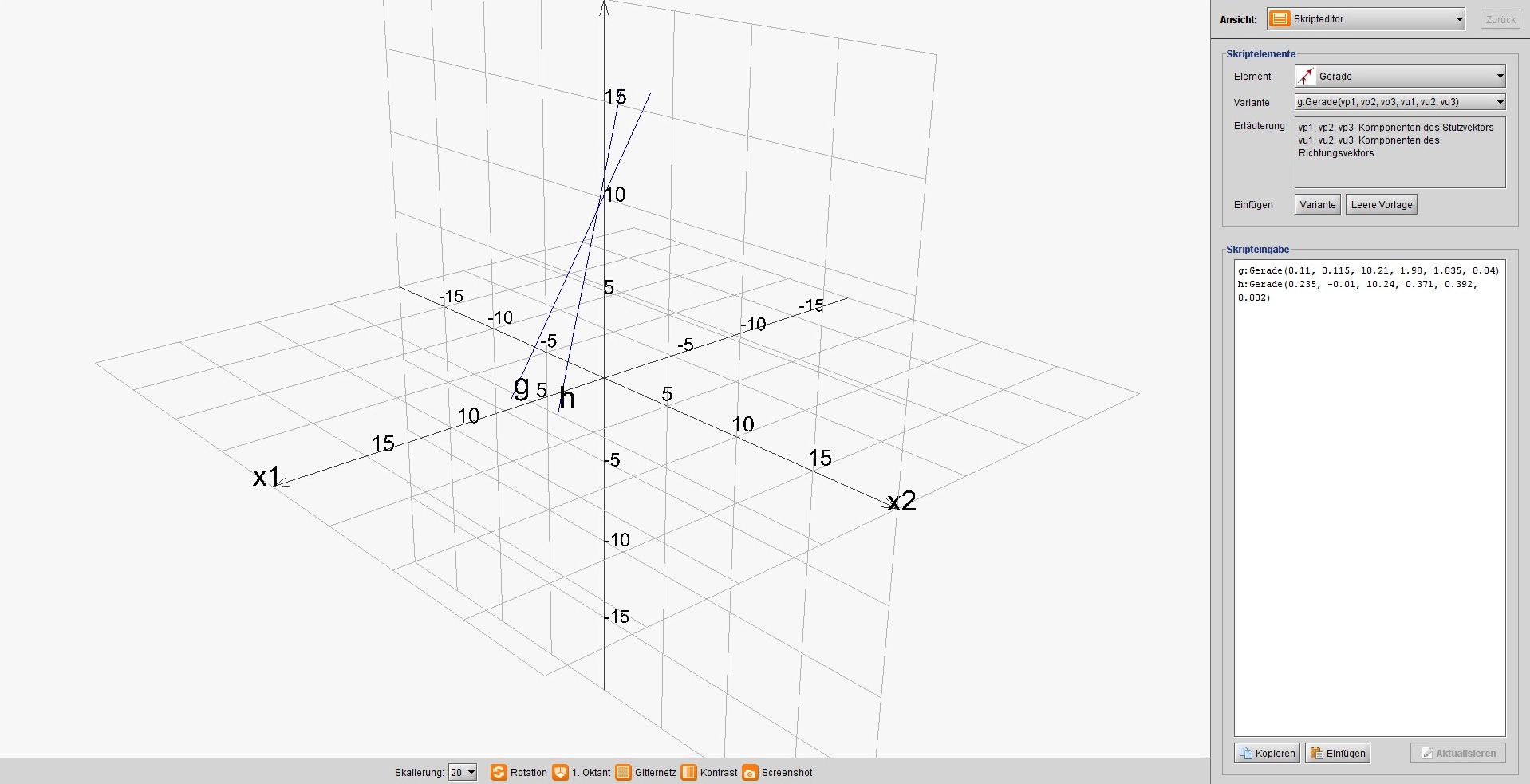Click the red Gerade line icon

1306,77
